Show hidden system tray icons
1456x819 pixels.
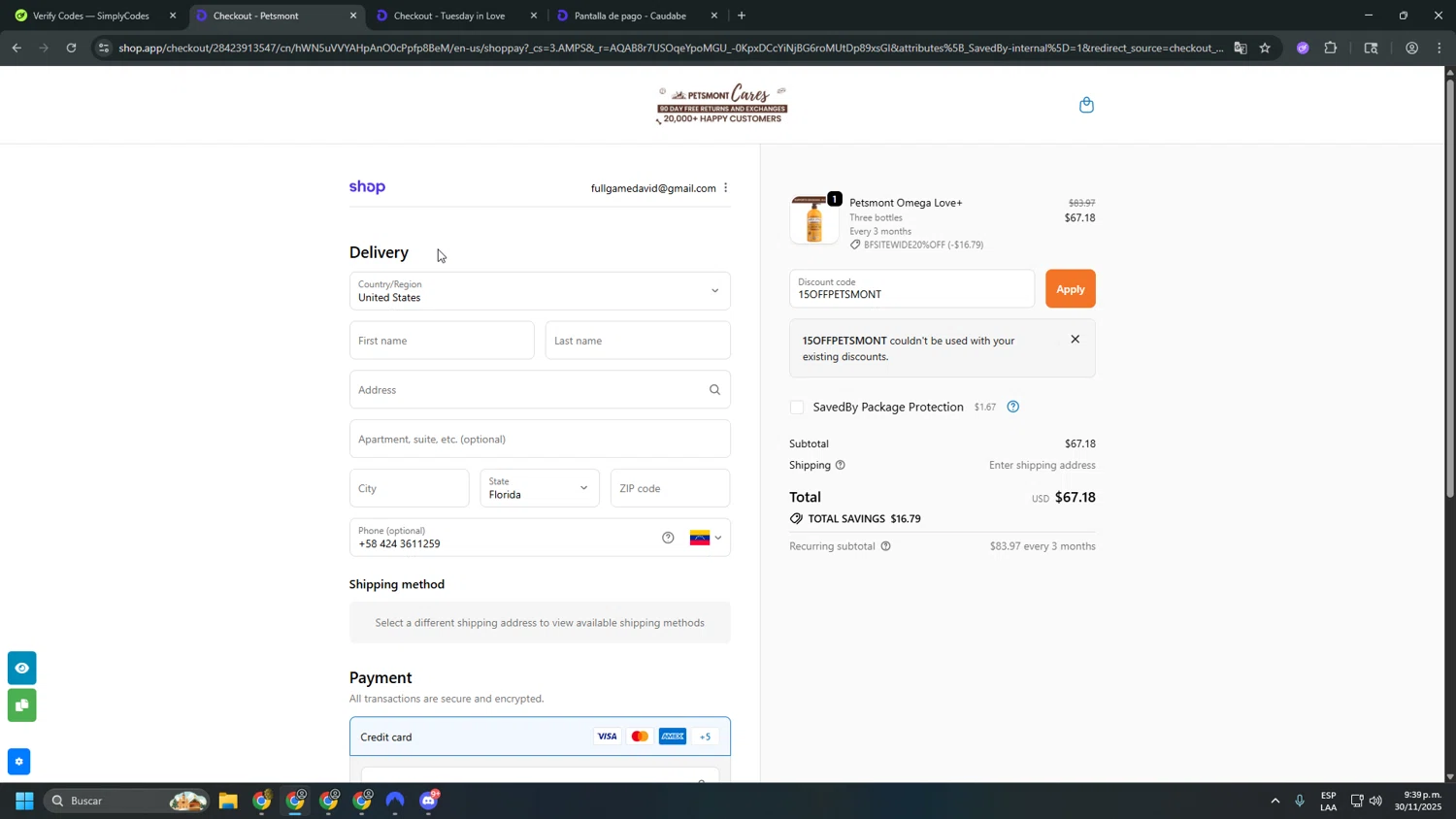coord(1274,802)
